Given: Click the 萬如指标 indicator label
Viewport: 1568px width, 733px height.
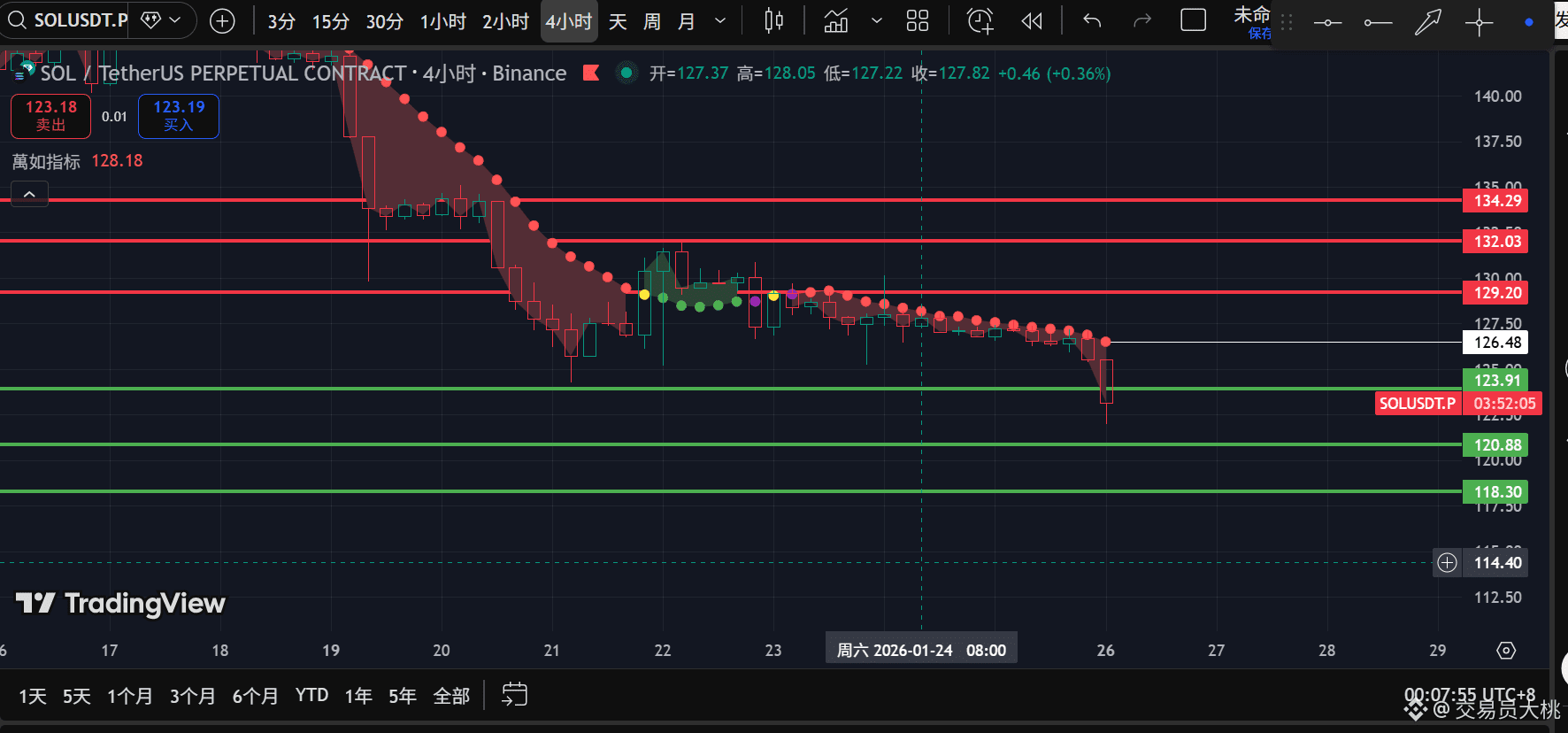Looking at the screenshot, I should coord(46,161).
